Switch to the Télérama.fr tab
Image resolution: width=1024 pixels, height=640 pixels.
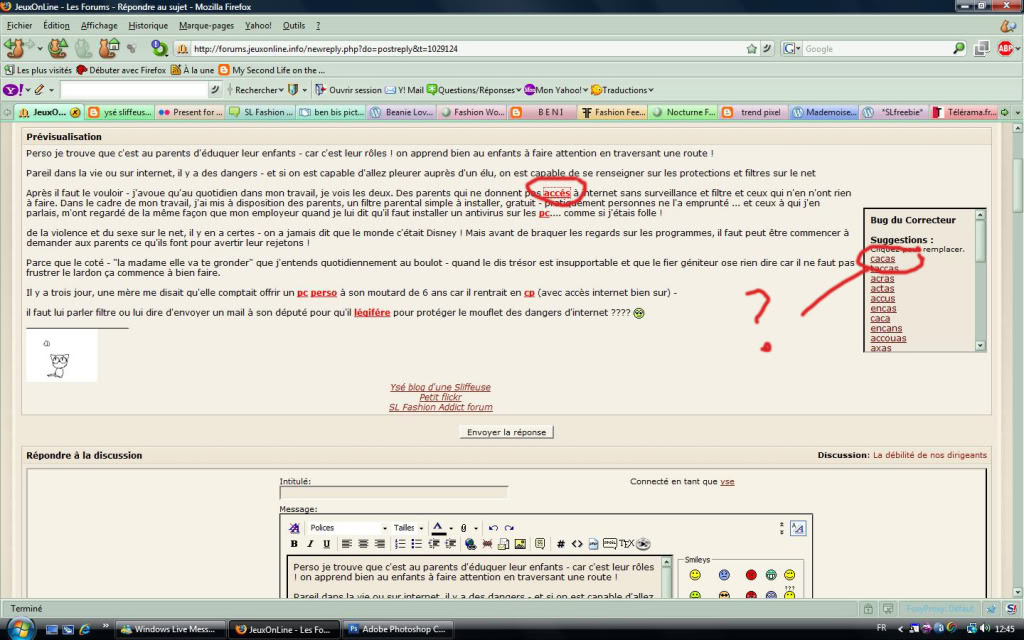[965, 112]
